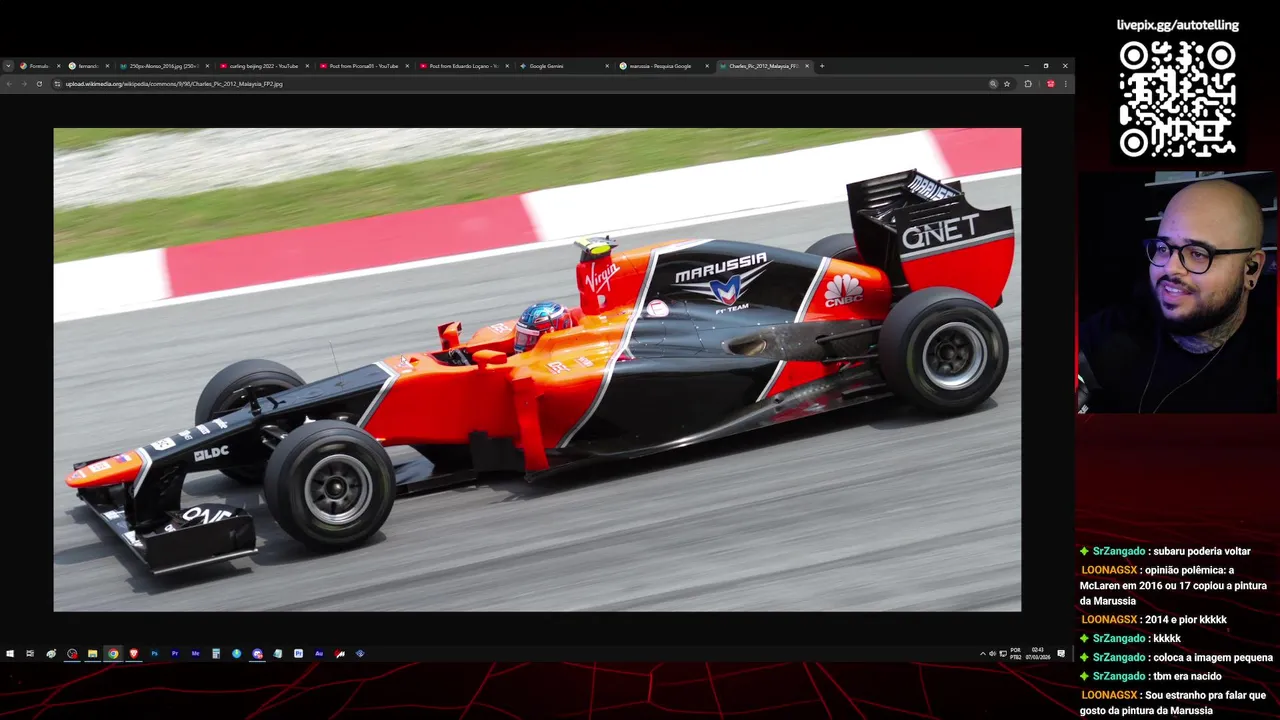
Task: Switch to the Google Gemini tab
Action: tap(564, 66)
